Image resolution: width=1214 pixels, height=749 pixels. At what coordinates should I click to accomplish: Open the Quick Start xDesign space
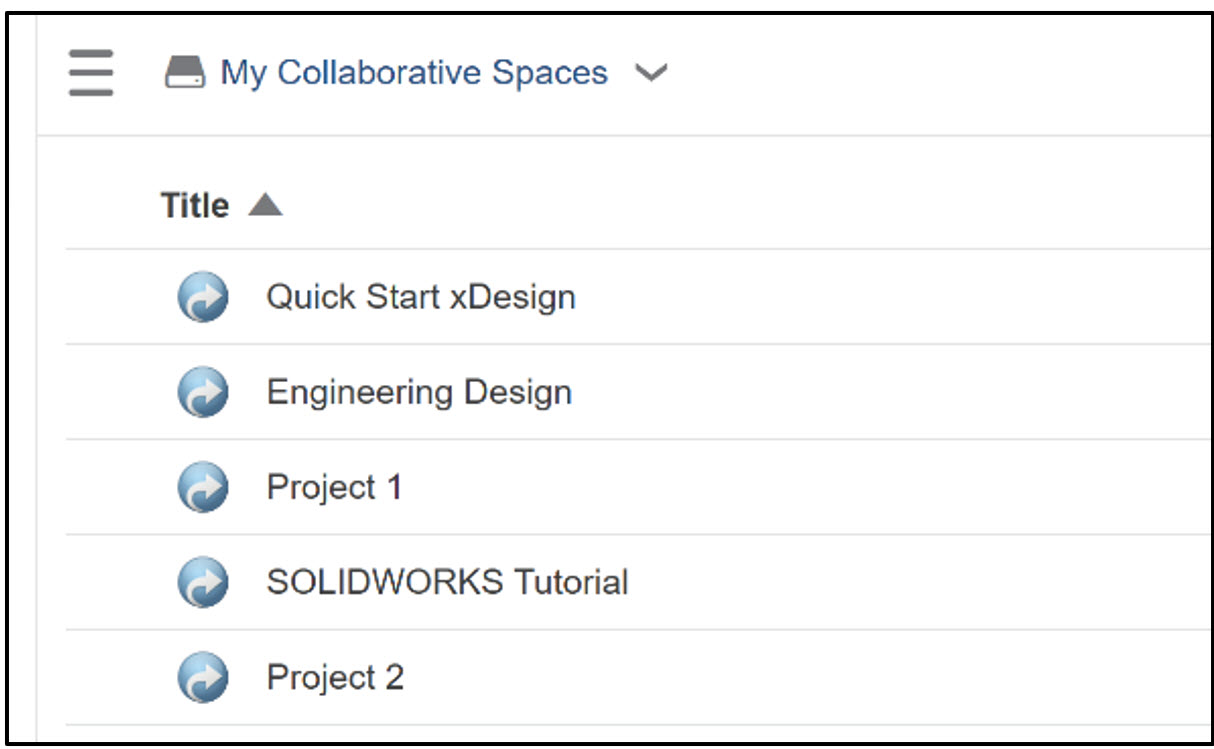coord(420,296)
